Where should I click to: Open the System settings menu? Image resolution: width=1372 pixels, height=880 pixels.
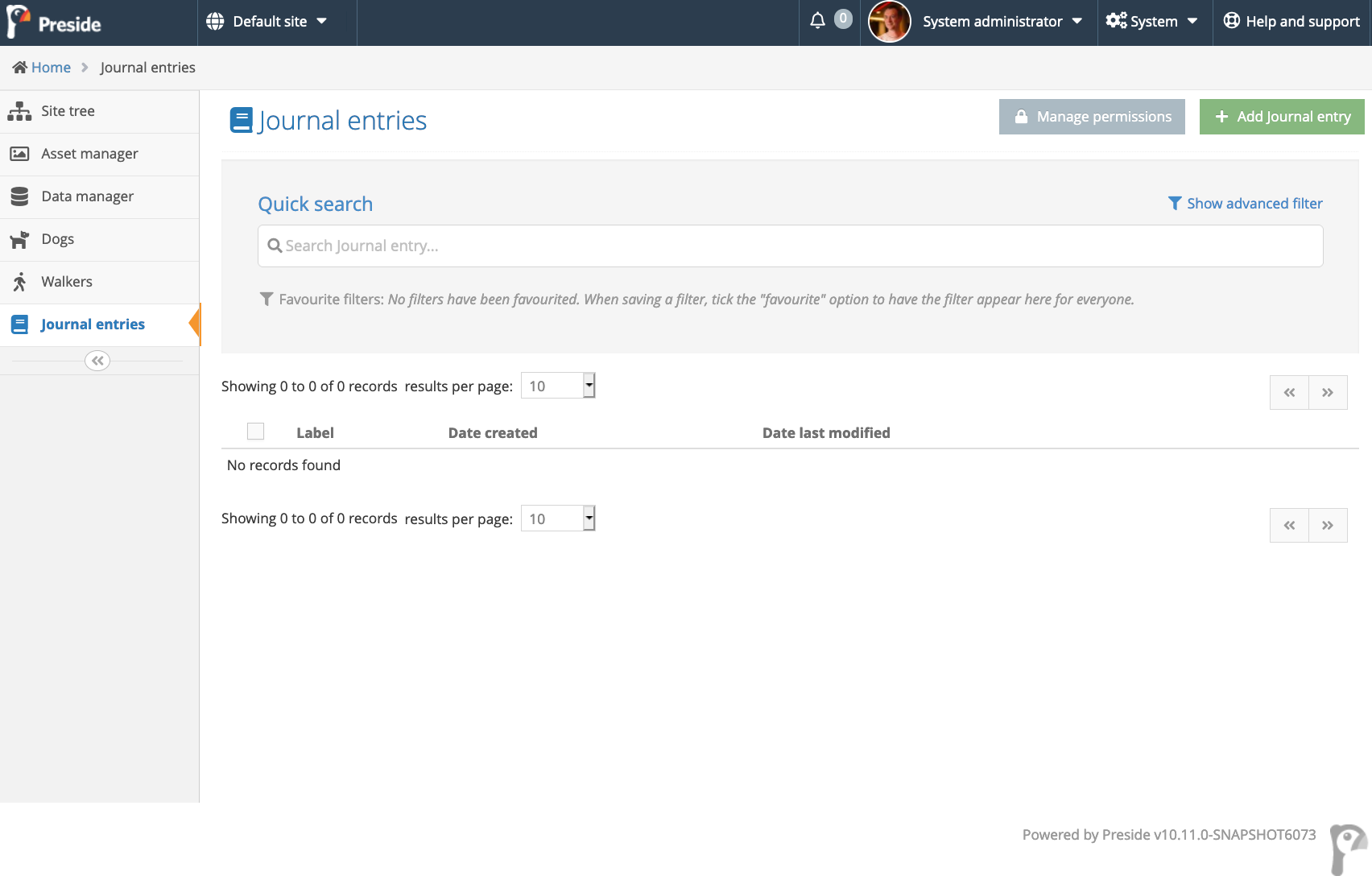coord(1152,22)
